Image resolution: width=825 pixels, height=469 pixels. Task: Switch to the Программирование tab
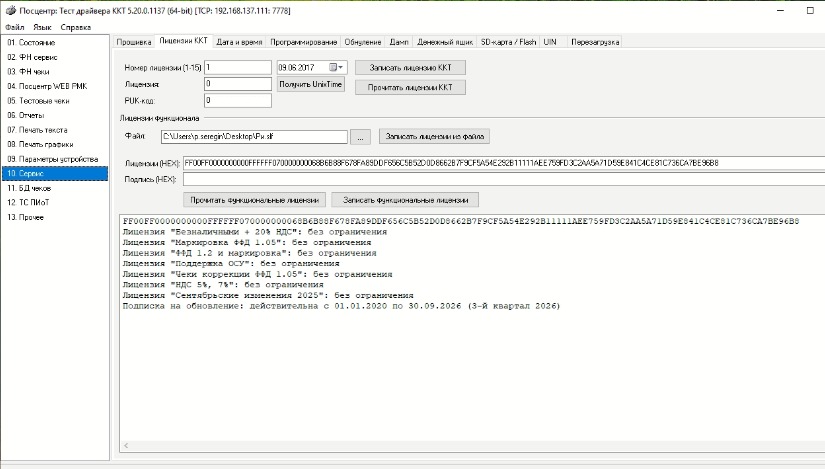point(304,42)
